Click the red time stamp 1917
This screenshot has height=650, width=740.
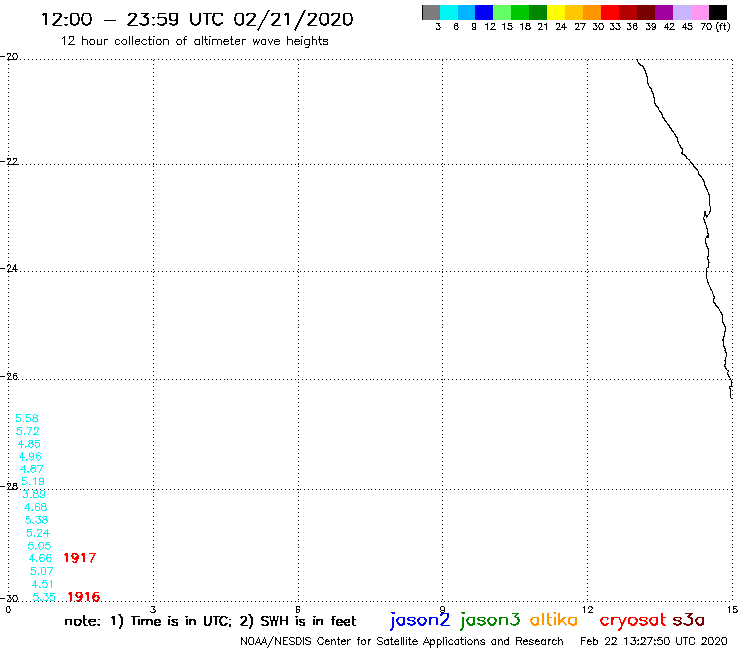click(80, 558)
